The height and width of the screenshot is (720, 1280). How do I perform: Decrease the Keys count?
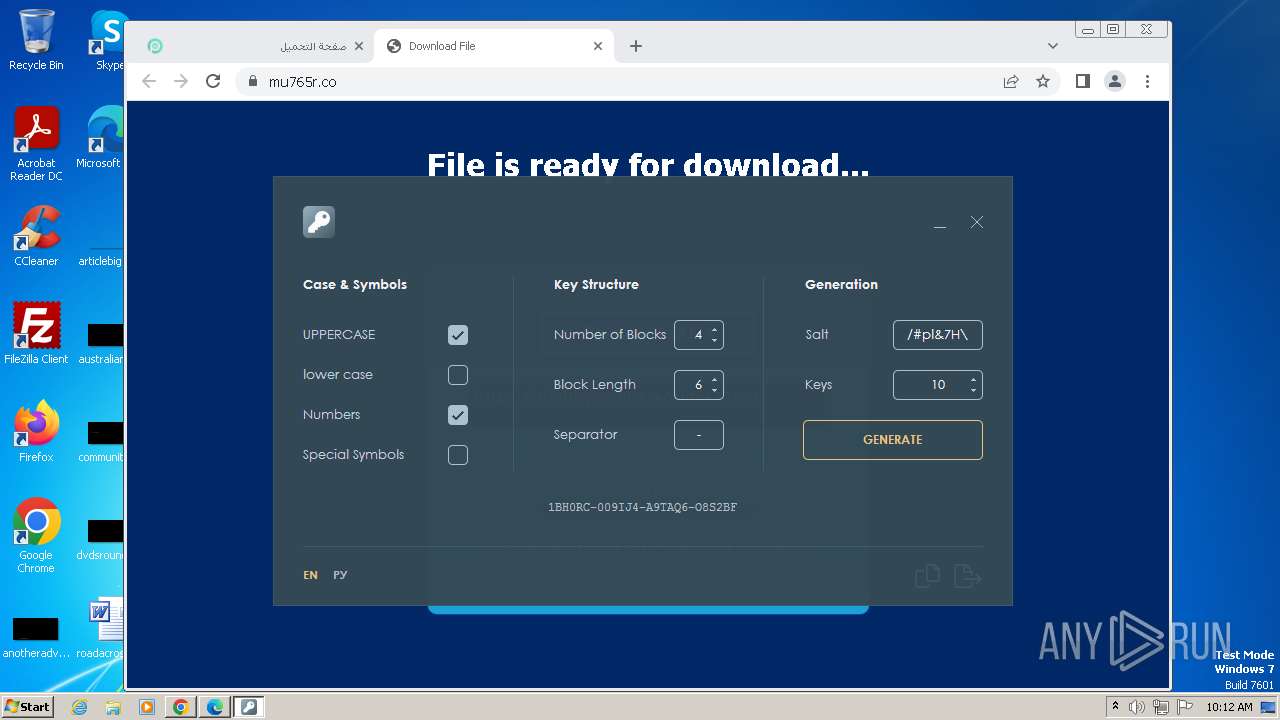pos(973,390)
